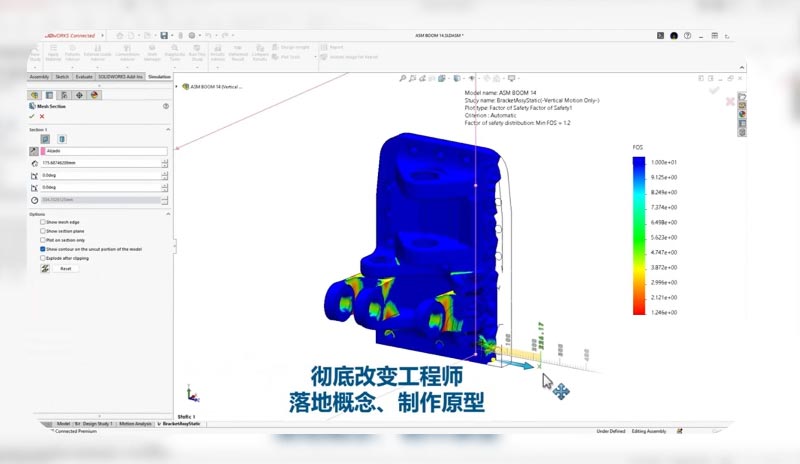Open the Plot Tools dropdown arrow

click(315, 57)
